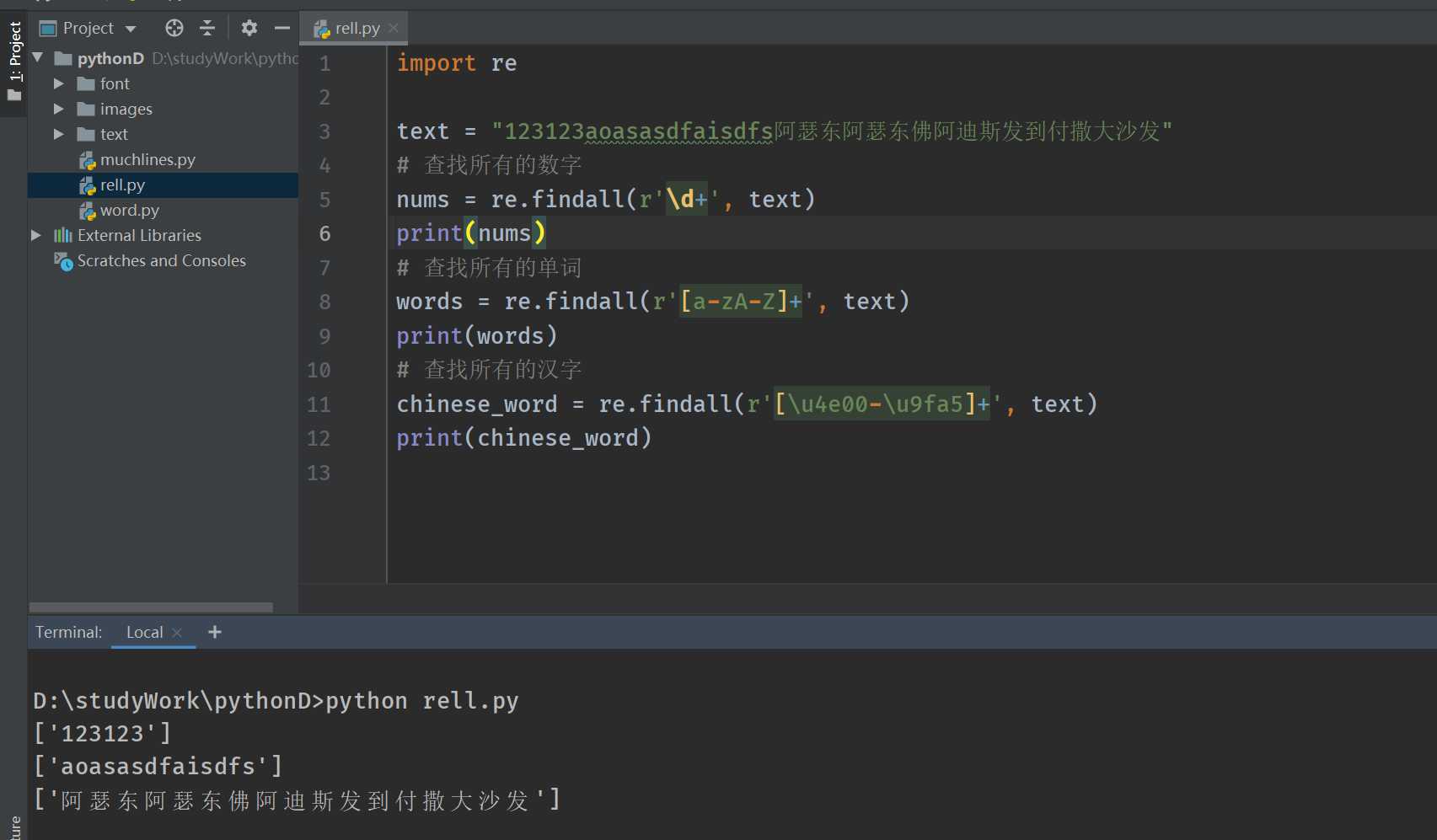The width and height of the screenshot is (1437, 840).
Task: Expand External Libraries node
Action: pyautogui.click(x=36, y=235)
